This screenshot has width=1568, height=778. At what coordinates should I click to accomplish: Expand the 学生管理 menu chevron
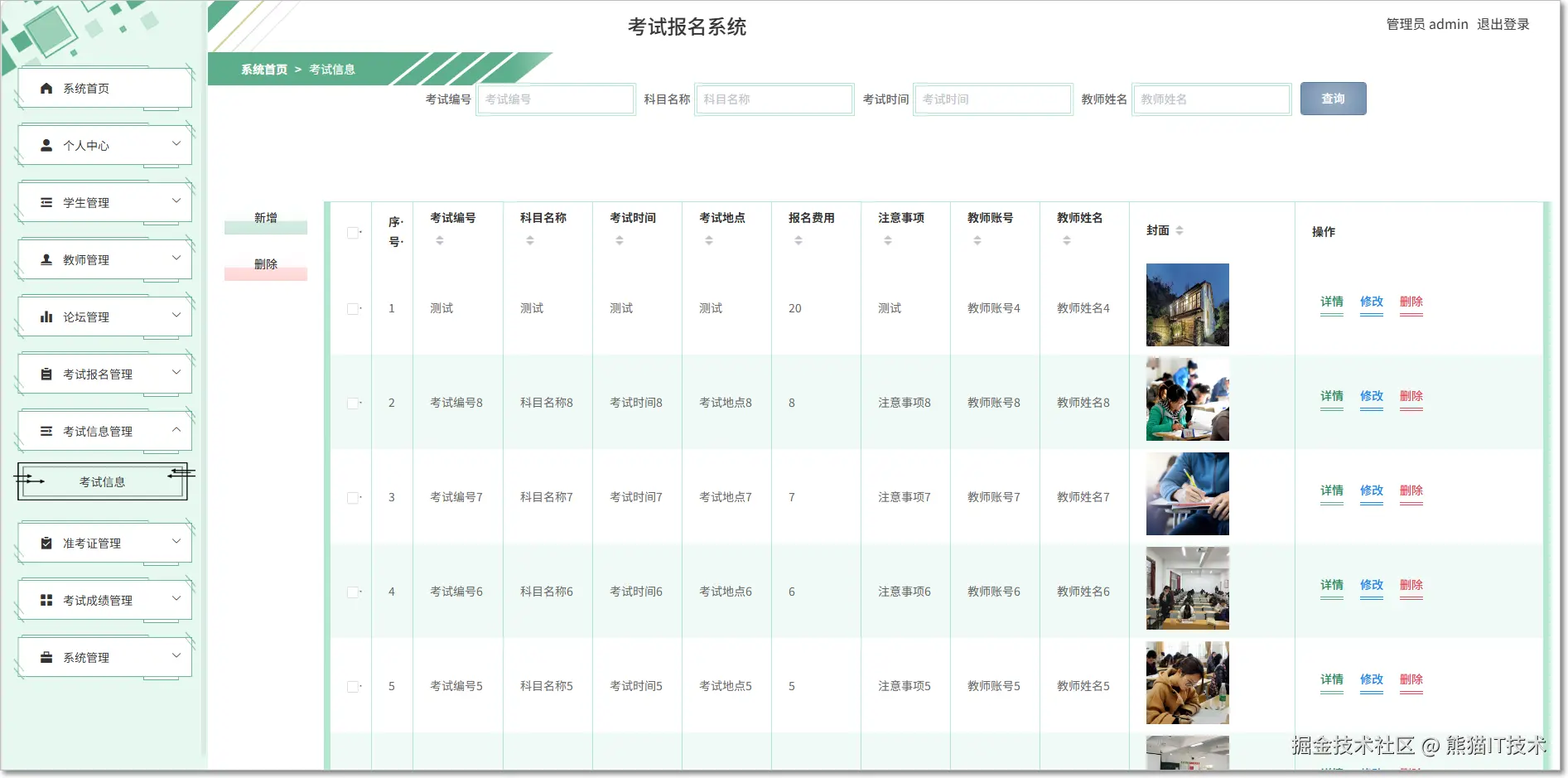tap(176, 201)
